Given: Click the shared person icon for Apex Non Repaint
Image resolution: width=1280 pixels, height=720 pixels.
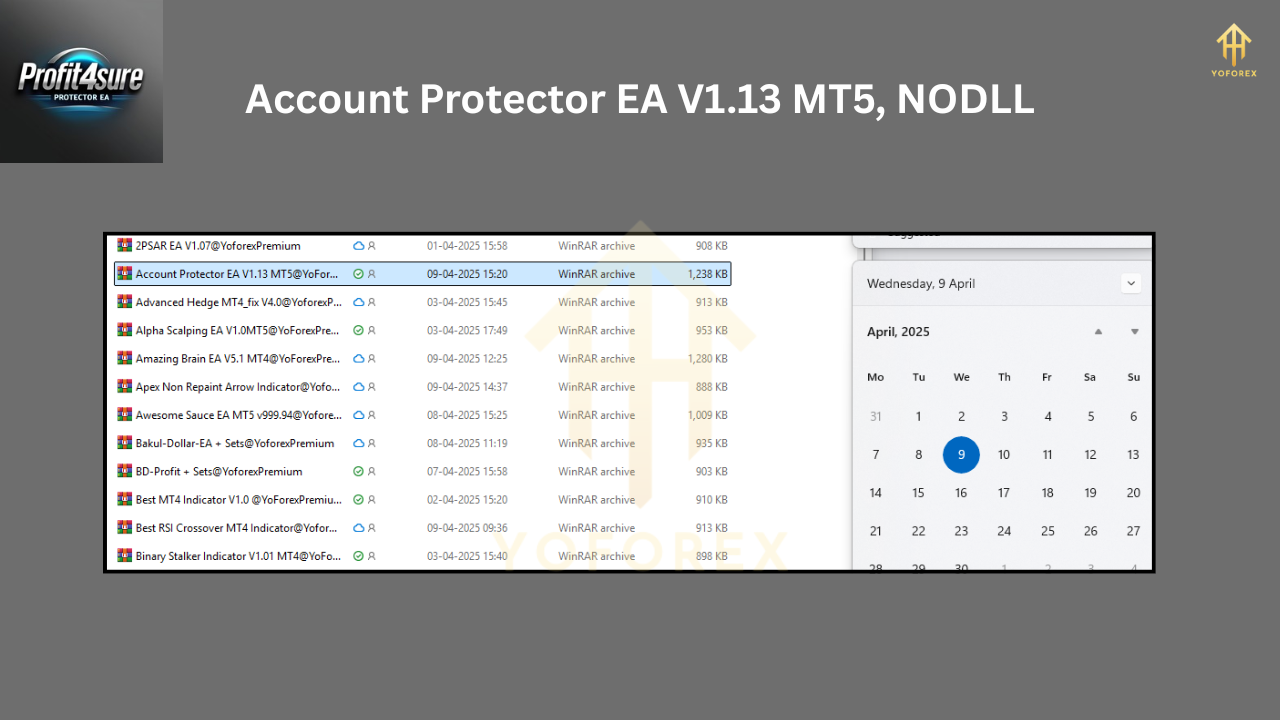Looking at the screenshot, I should (x=372, y=387).
